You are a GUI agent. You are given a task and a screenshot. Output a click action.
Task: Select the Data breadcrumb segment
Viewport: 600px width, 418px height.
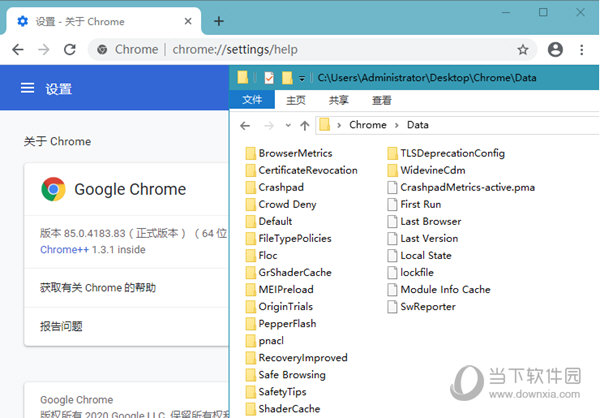(x=417, y=125)
